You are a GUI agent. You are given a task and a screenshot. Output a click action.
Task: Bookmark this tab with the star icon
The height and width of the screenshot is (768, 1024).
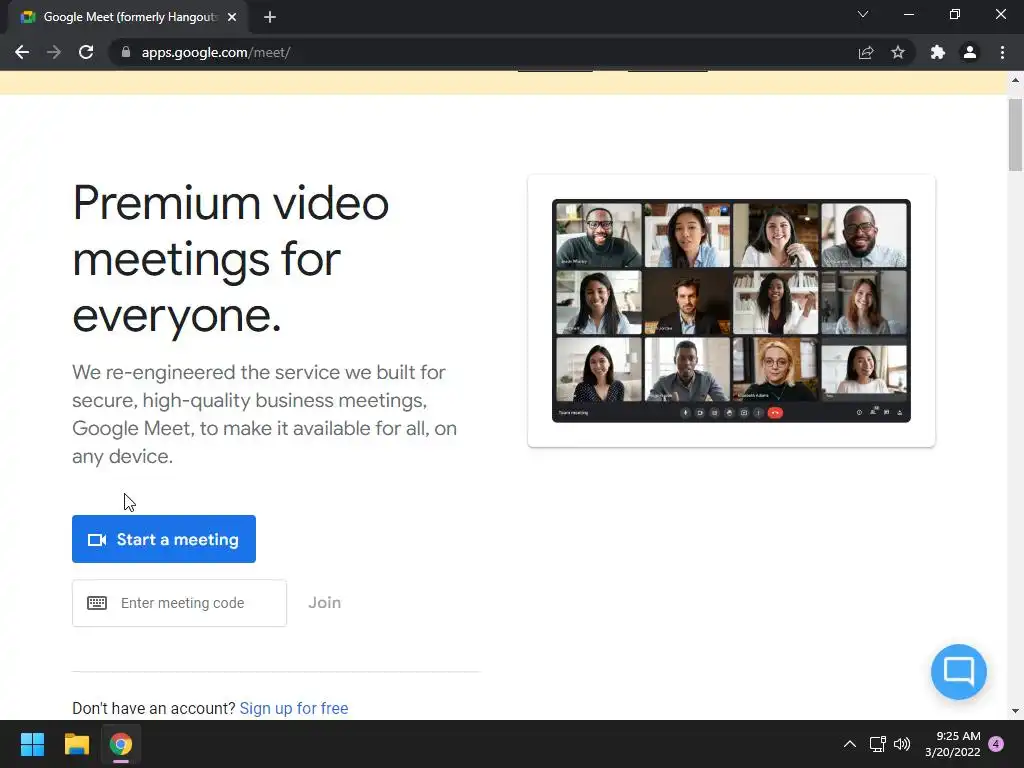pos(898,52)
